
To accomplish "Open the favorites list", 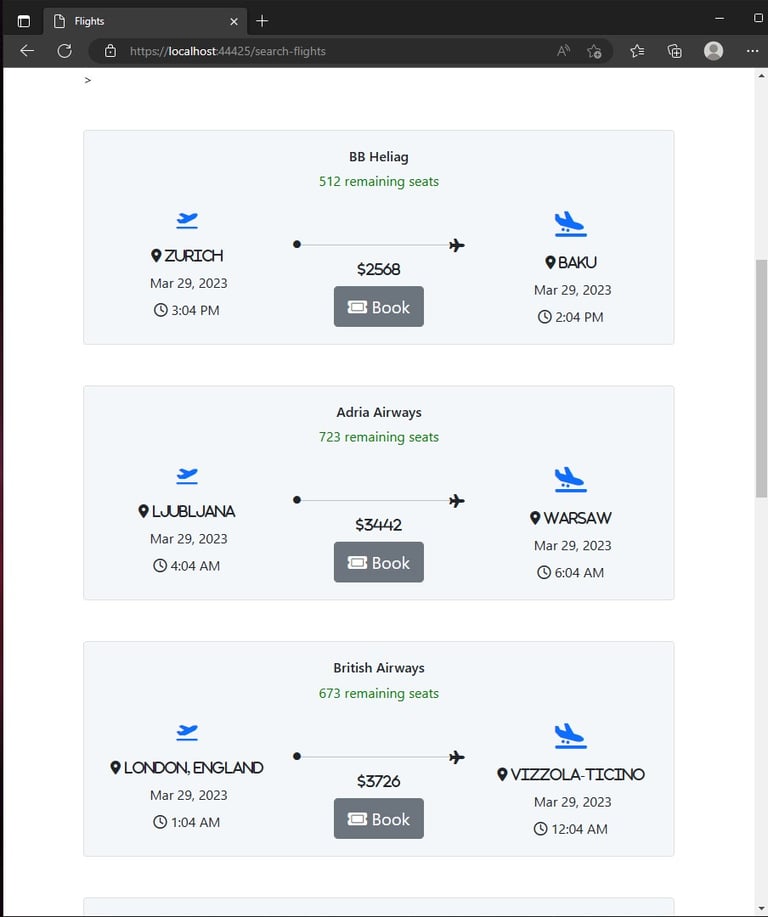I will pyautogui.click(x=638, y=51).
